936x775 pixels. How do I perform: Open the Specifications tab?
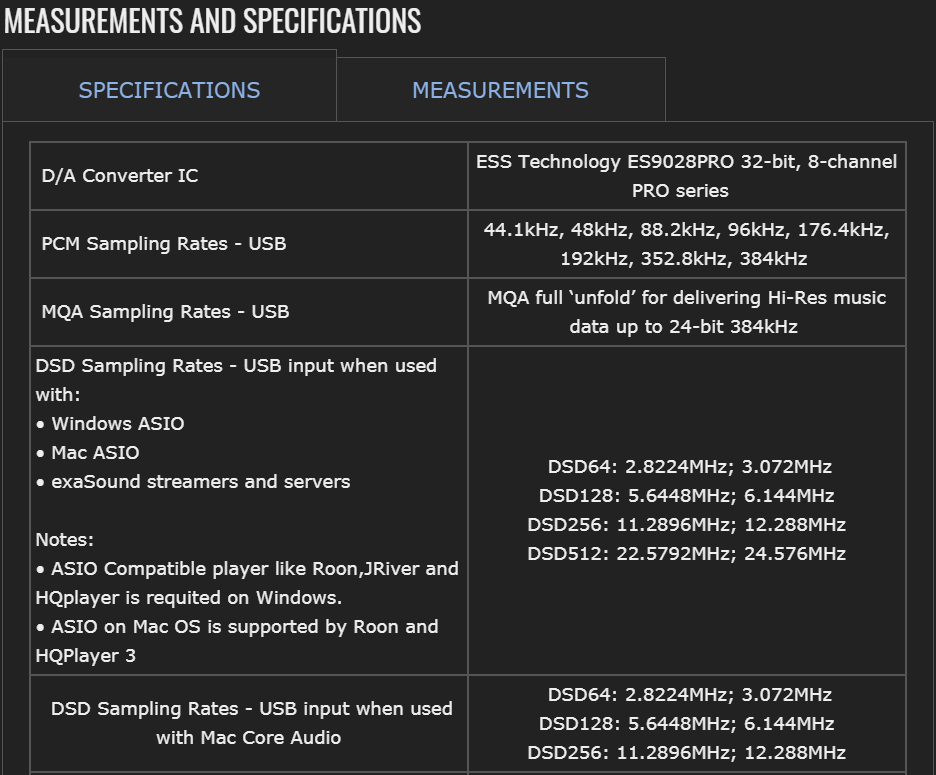pos(169,90)
